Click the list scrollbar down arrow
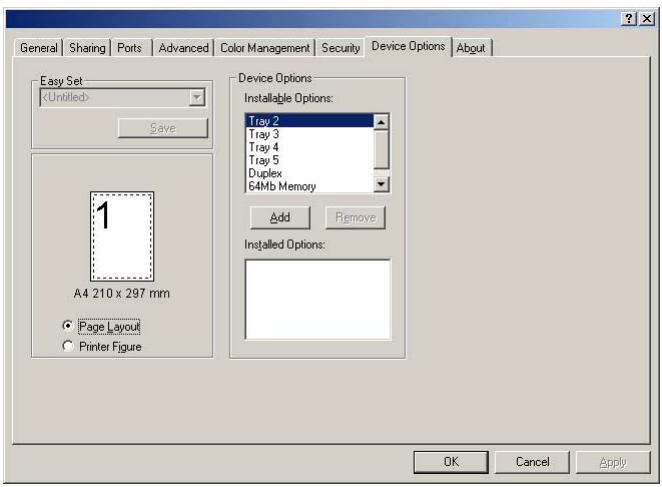 (x=381, y=184)
